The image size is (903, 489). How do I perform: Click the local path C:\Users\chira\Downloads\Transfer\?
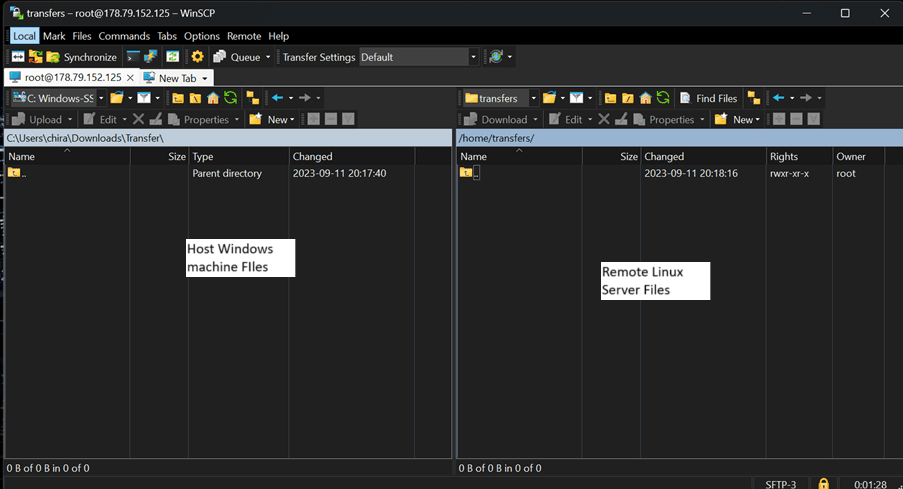(85, 138)
